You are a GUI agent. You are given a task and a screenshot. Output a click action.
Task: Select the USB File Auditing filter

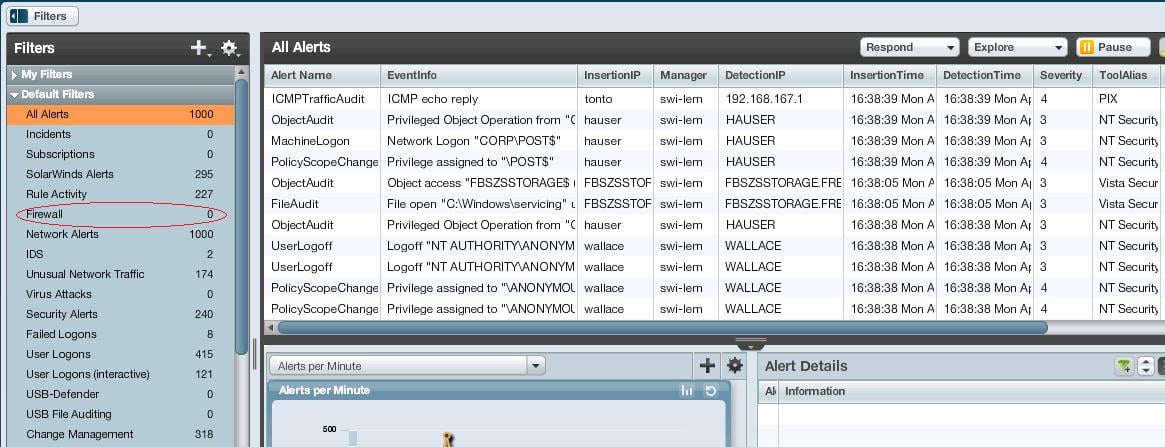pyautogui.click(x=120, y=415)
